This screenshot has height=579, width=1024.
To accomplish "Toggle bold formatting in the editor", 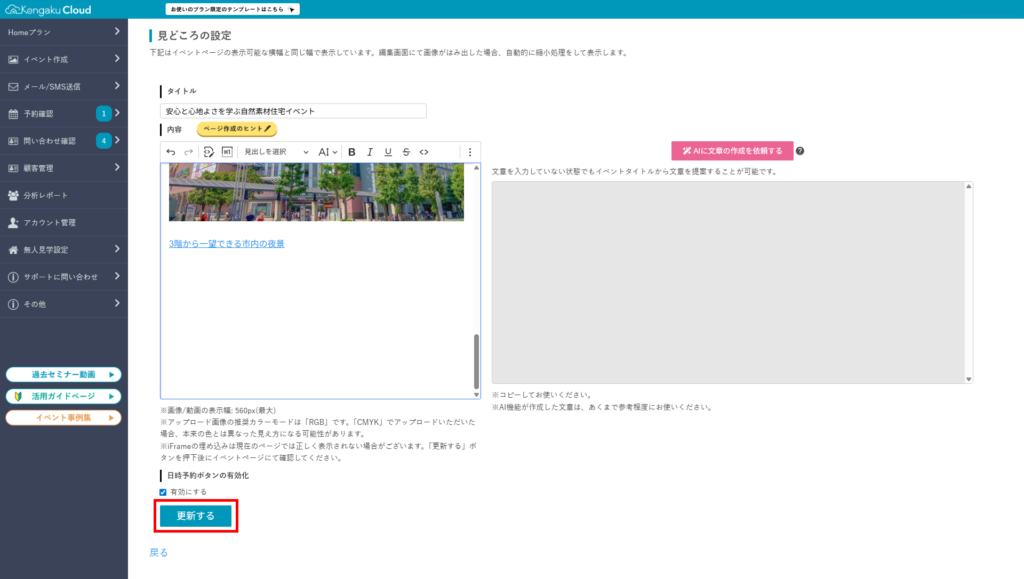I will [351, 152].
